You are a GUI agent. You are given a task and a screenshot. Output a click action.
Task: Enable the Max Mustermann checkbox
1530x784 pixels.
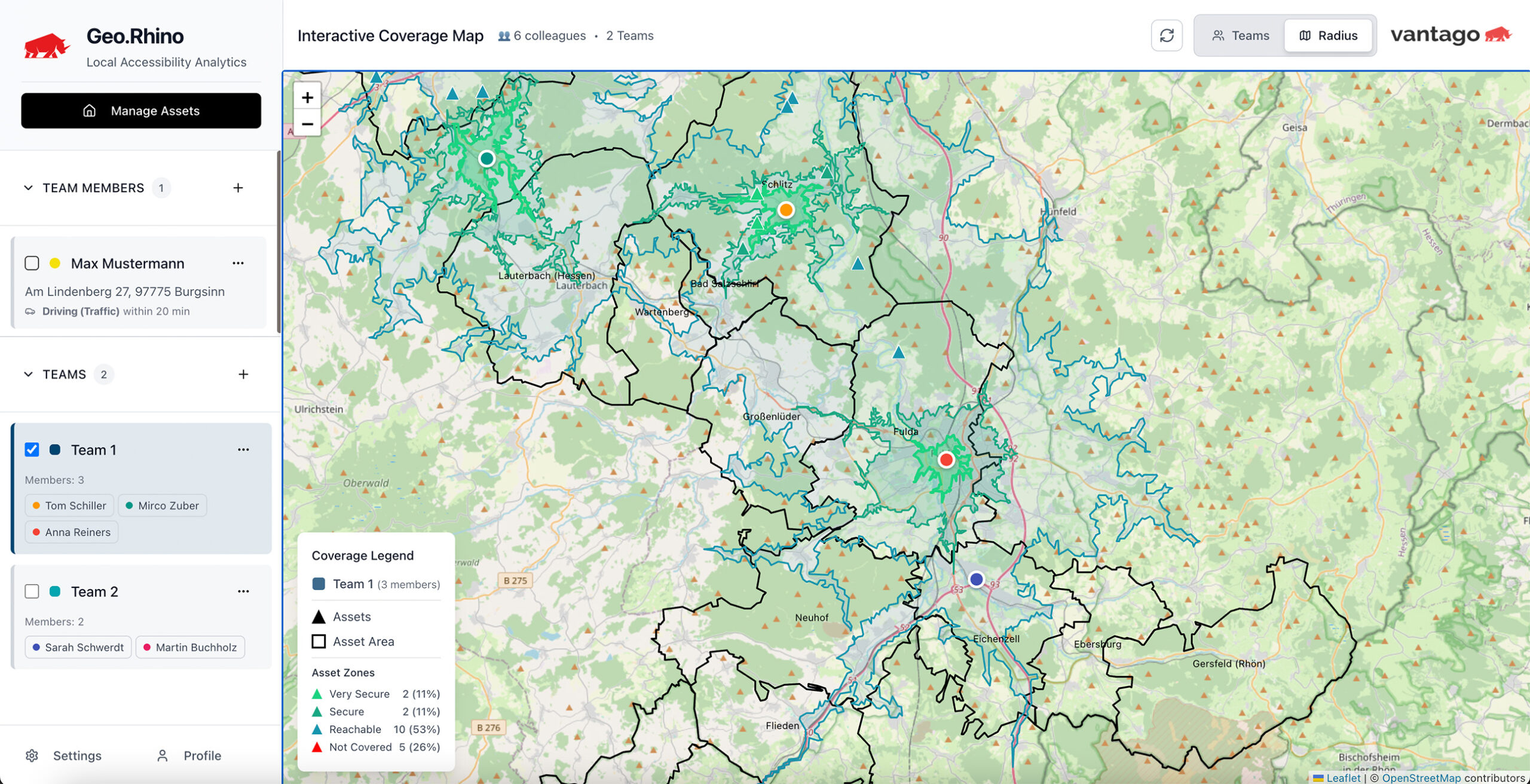pos(32,263)
